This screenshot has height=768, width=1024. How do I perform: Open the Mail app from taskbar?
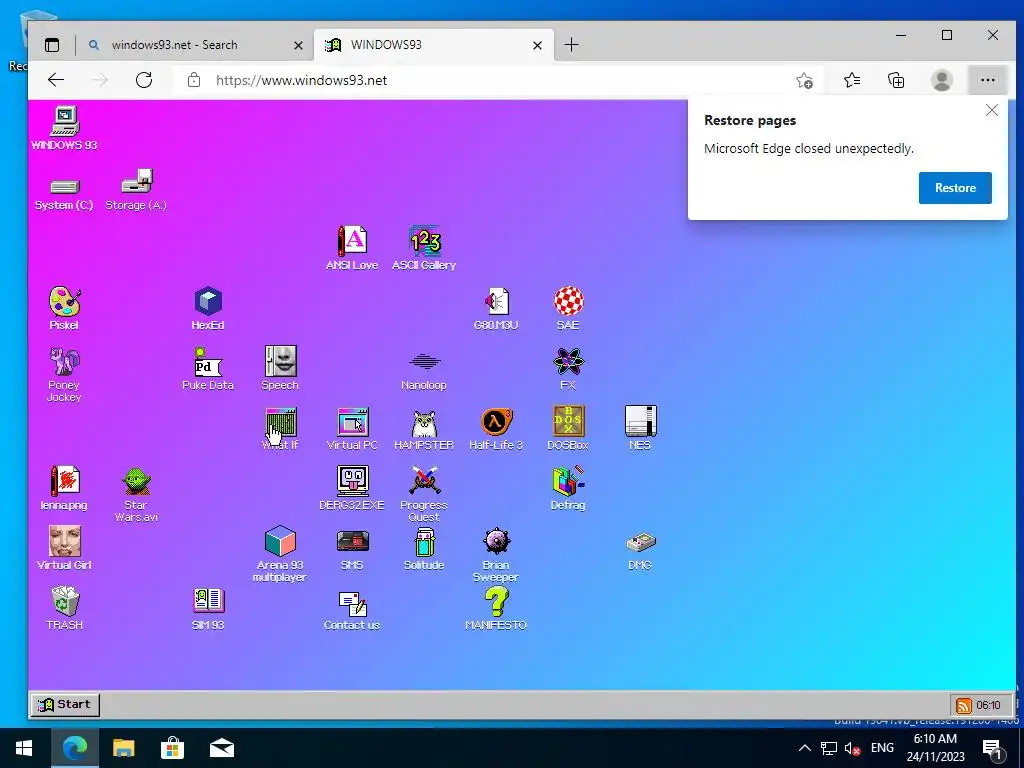(x=221, y=748)
